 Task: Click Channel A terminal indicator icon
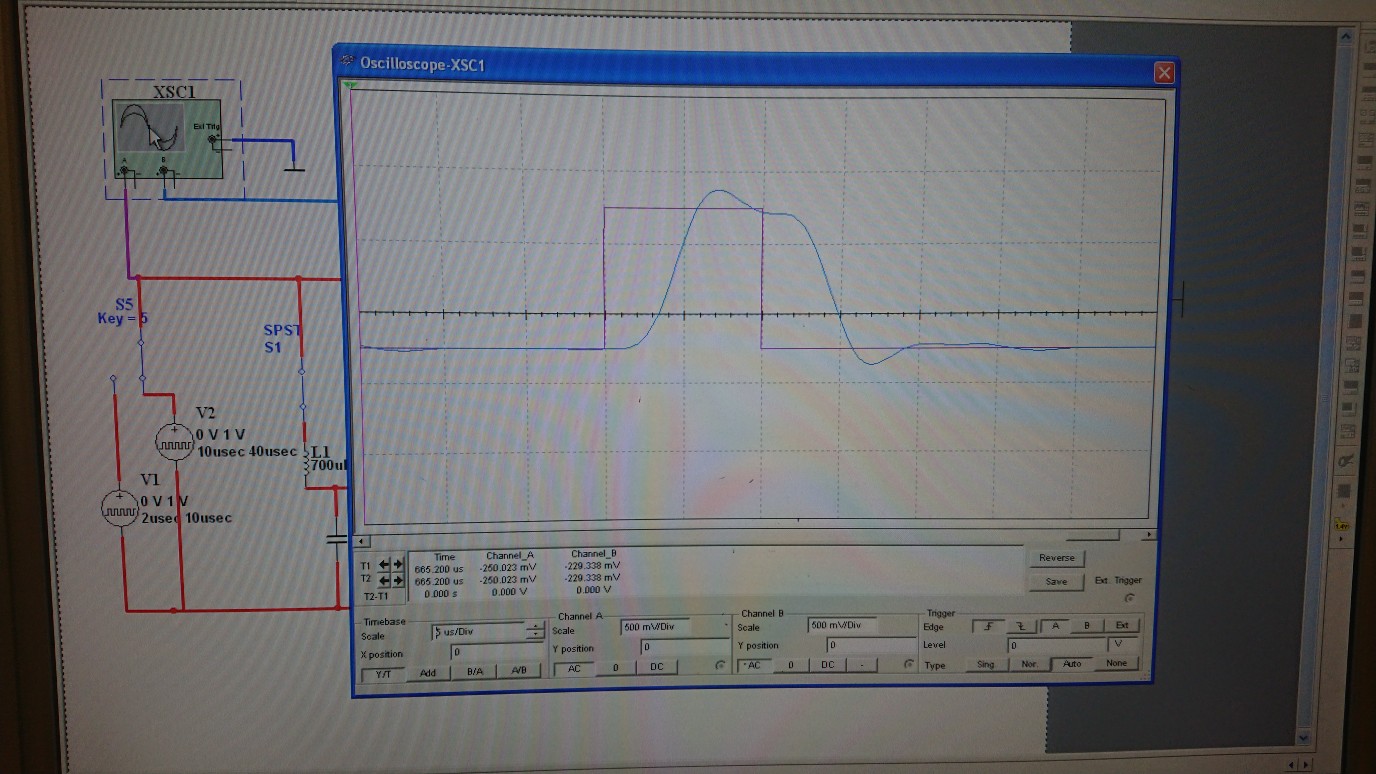[x=719, y=666]
